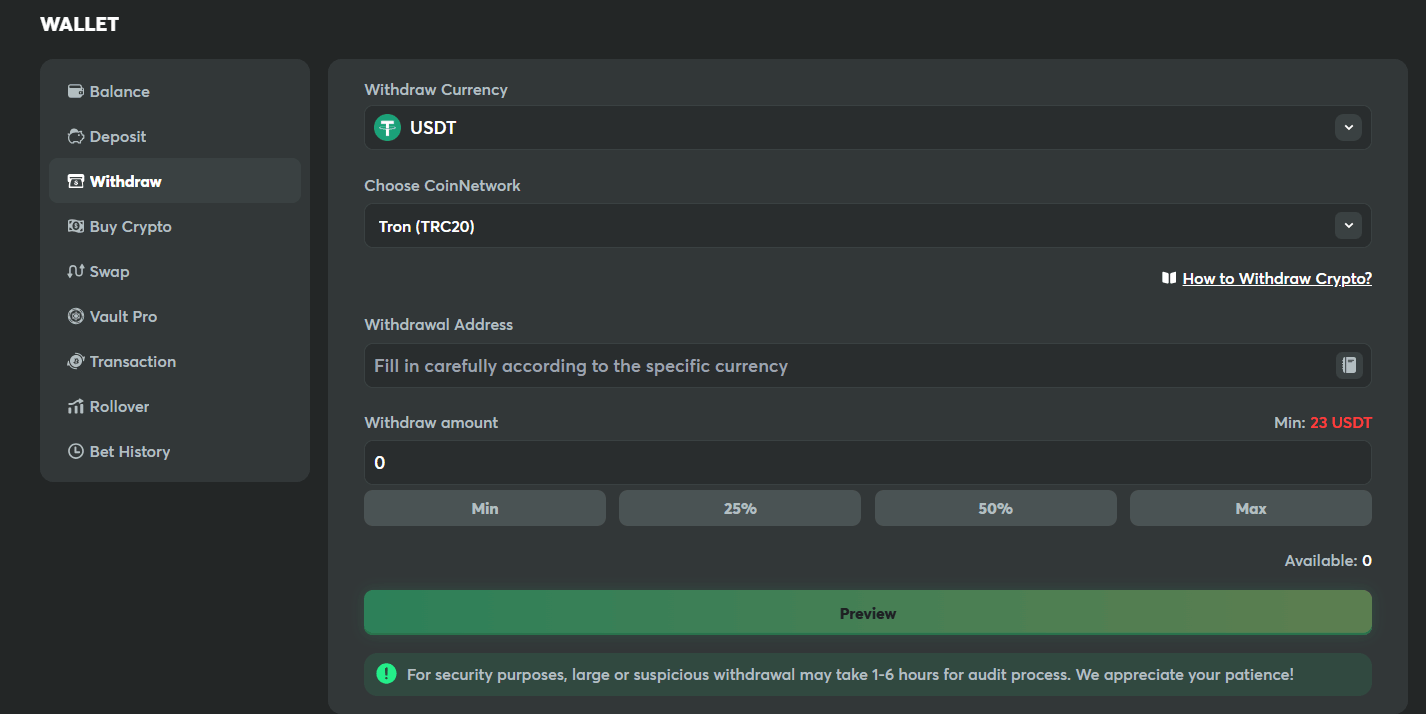The height and width of the screenshot is (714, 1426).
Task: Click the Buy Crypto cash icon
Action: pyautogui.click(x=75, y=226)
